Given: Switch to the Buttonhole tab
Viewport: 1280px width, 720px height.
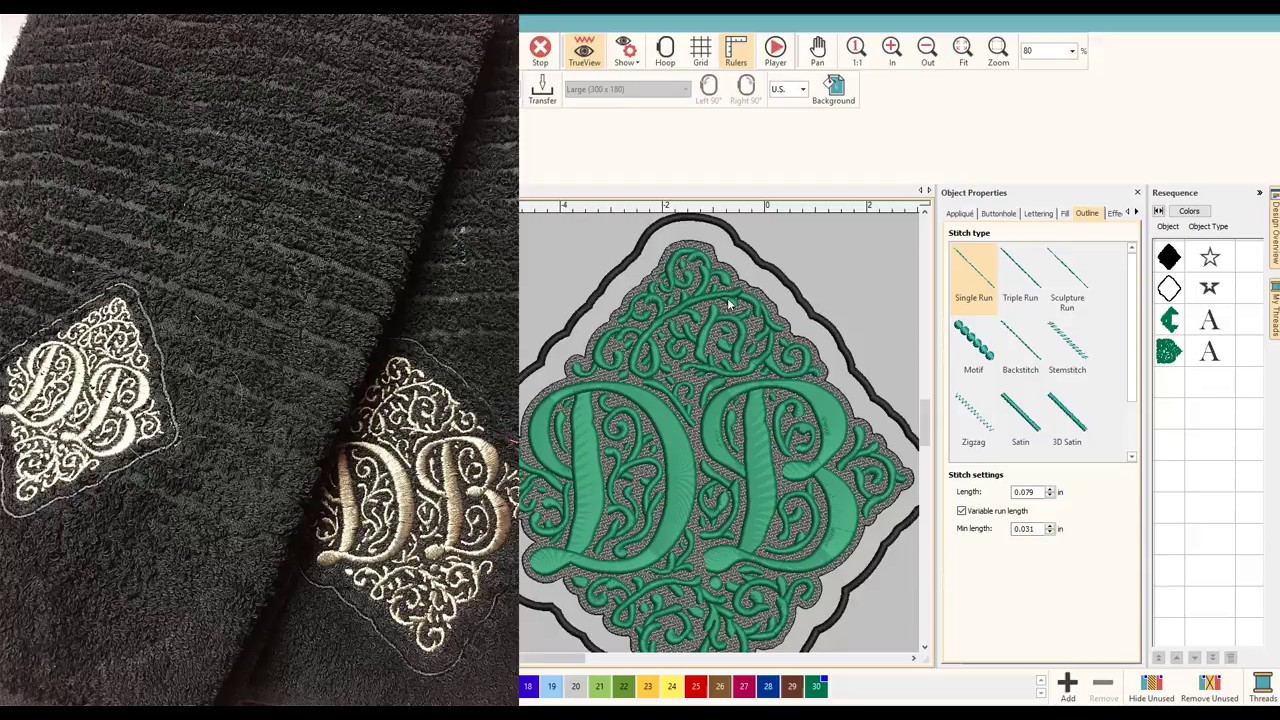Looking at the screenshot, I should (x=998, y=213).
